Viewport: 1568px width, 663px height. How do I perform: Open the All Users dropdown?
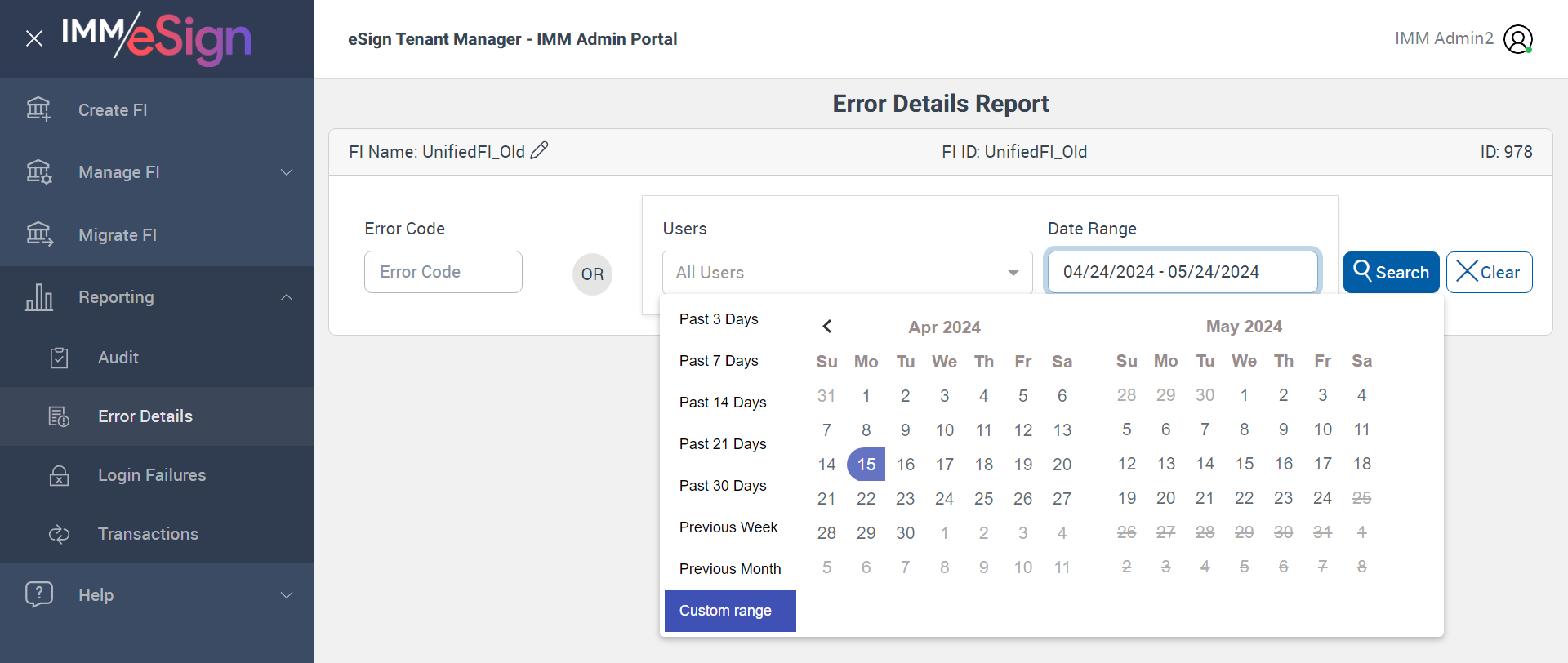coord(847,273)
